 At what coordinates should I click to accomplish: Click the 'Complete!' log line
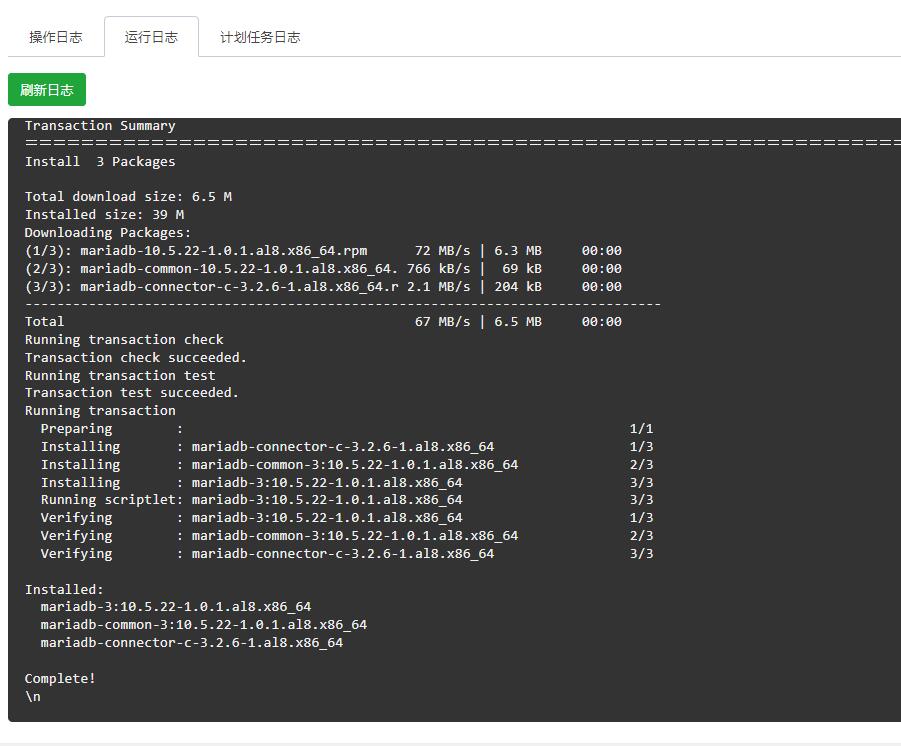pyautogui.click(x=60, y=678)
